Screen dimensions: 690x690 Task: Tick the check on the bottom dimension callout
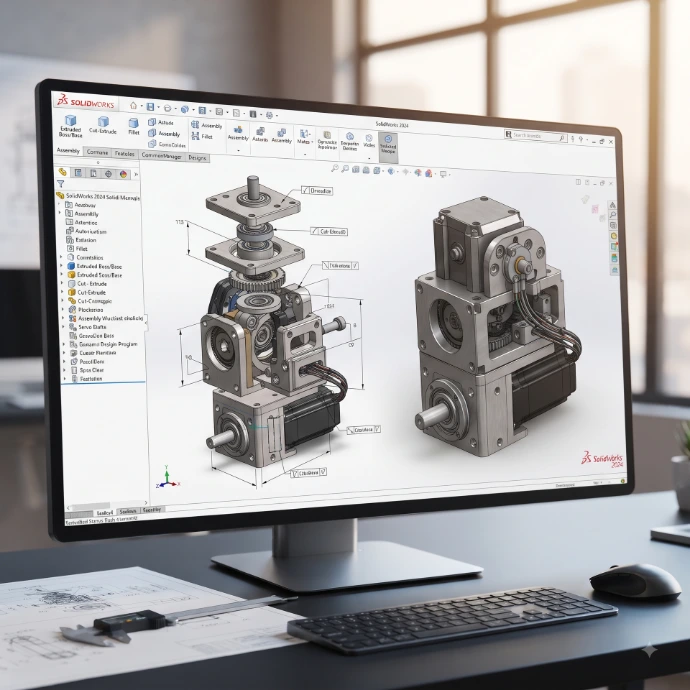(x=323, y=472)
